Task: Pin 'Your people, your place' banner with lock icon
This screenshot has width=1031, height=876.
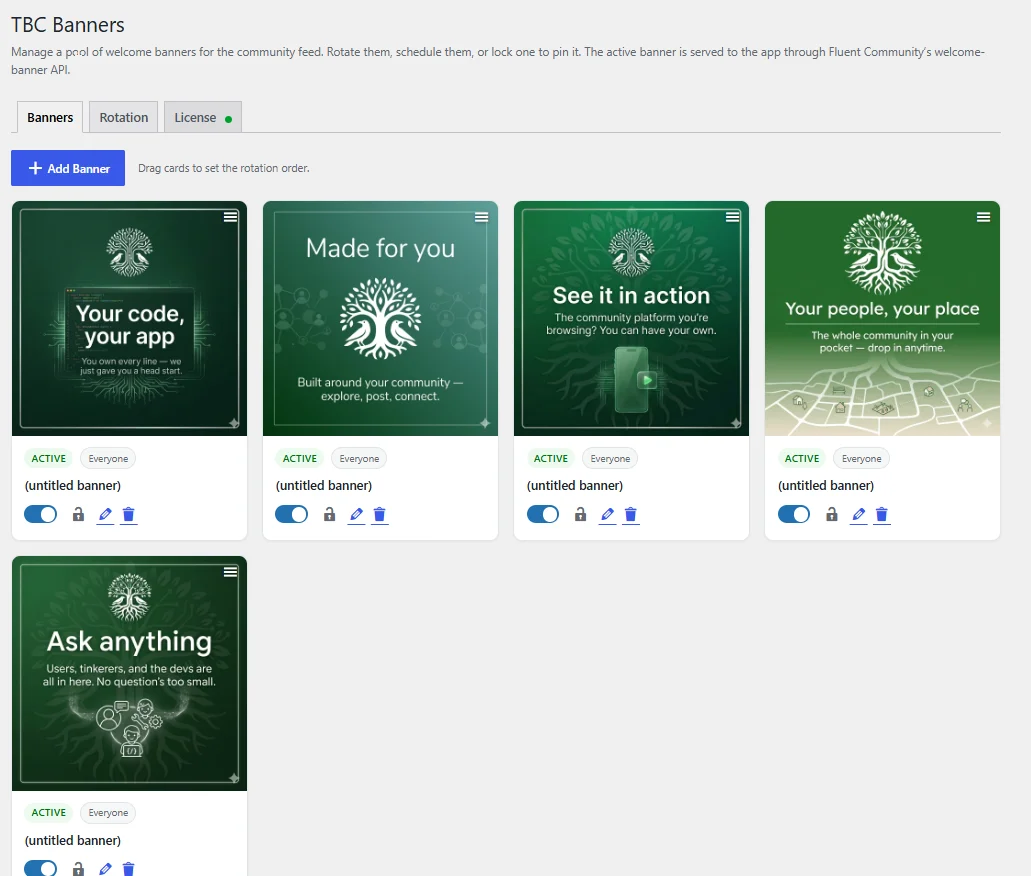Action: (x=832, y=514)
